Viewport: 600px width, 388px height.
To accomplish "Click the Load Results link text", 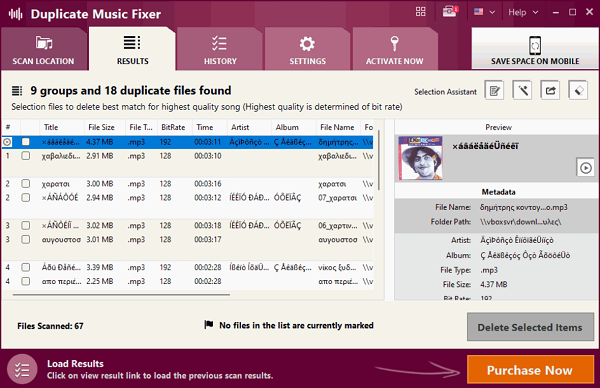I will tap(75, 364).
